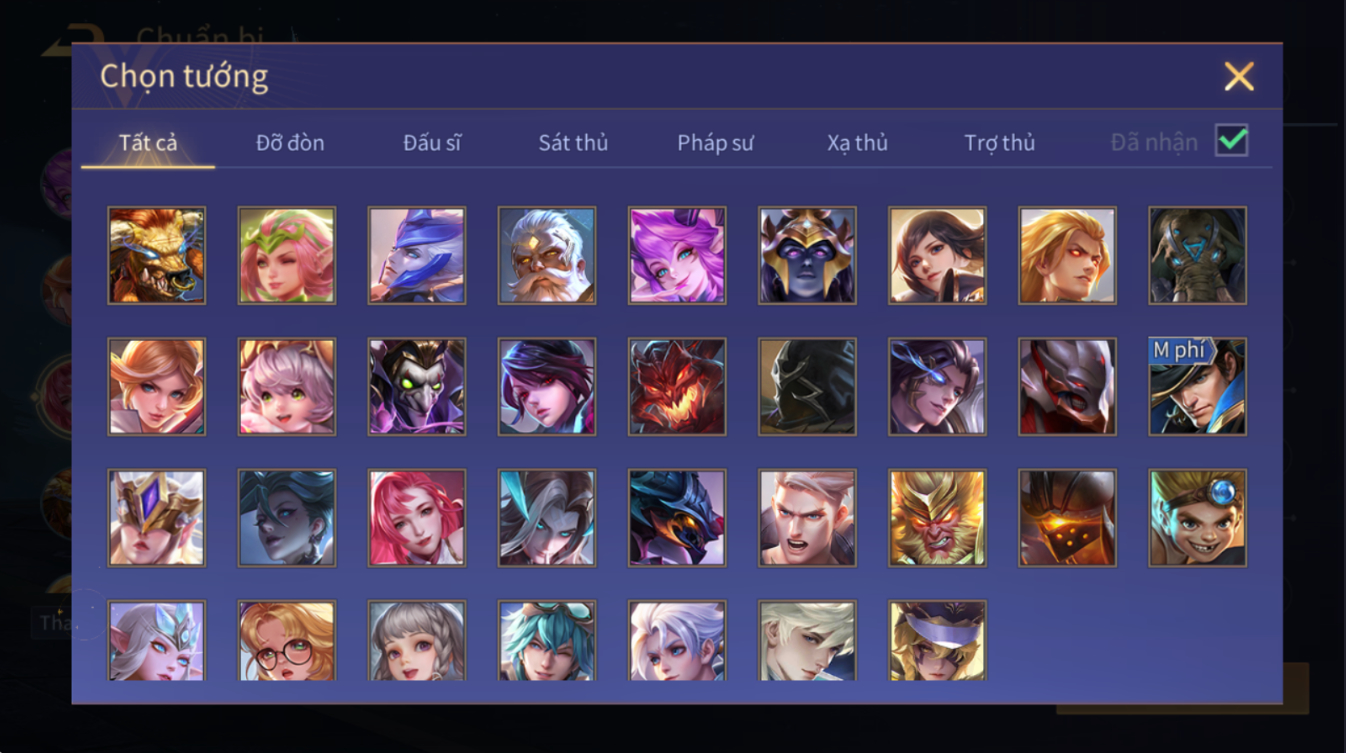1346x753 pixels.
Task: Pick the green-eyed dark jester hero
Action: click(417, 386)
